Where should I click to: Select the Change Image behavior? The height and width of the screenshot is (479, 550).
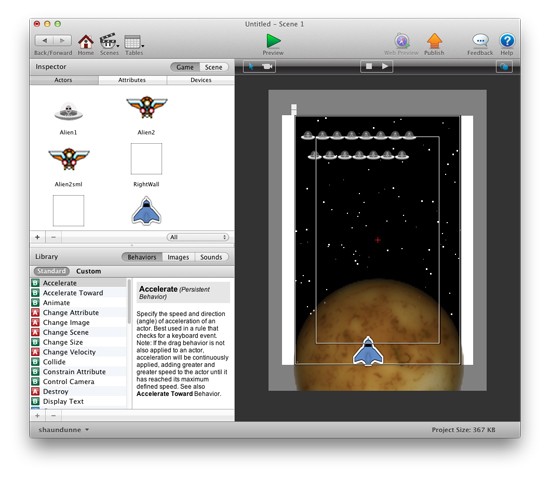tap(79, 322)
